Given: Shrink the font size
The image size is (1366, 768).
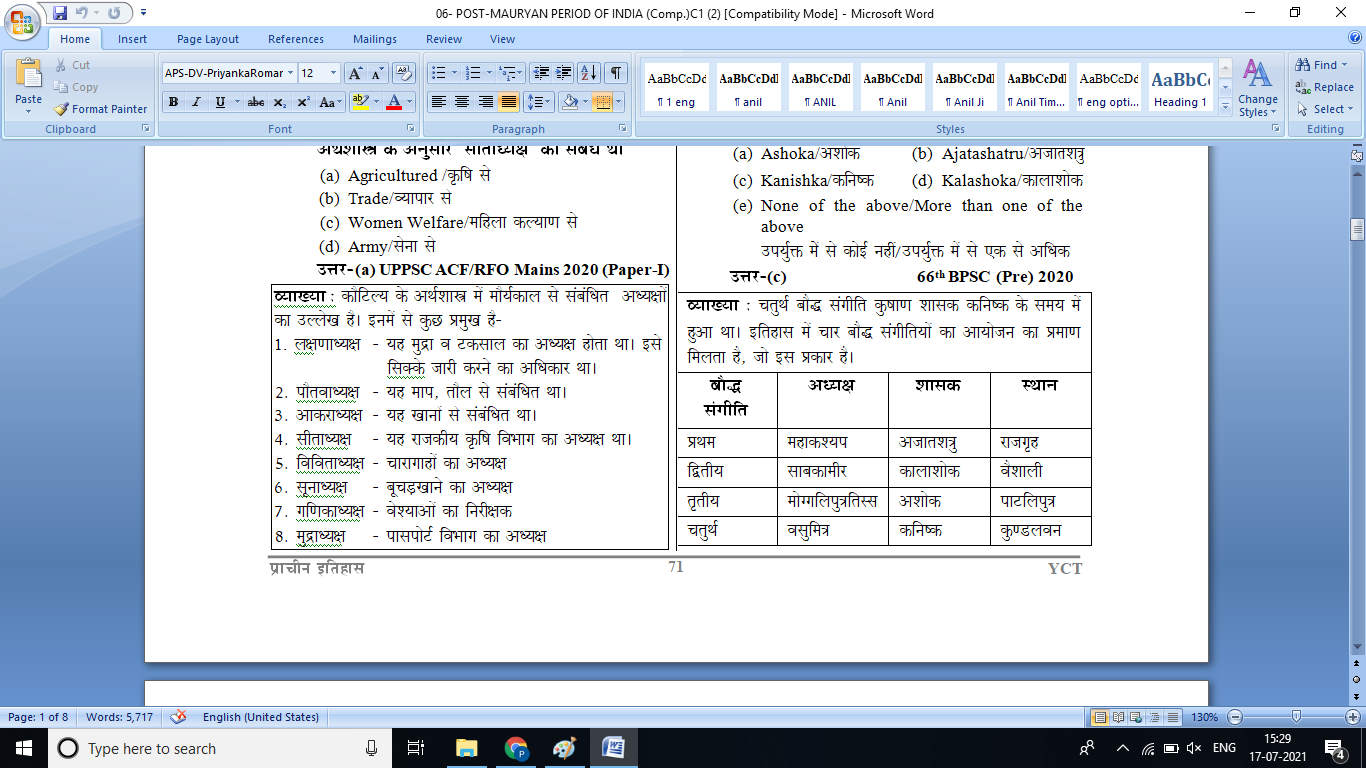Looking at the screenshot, I should (377, 73).
